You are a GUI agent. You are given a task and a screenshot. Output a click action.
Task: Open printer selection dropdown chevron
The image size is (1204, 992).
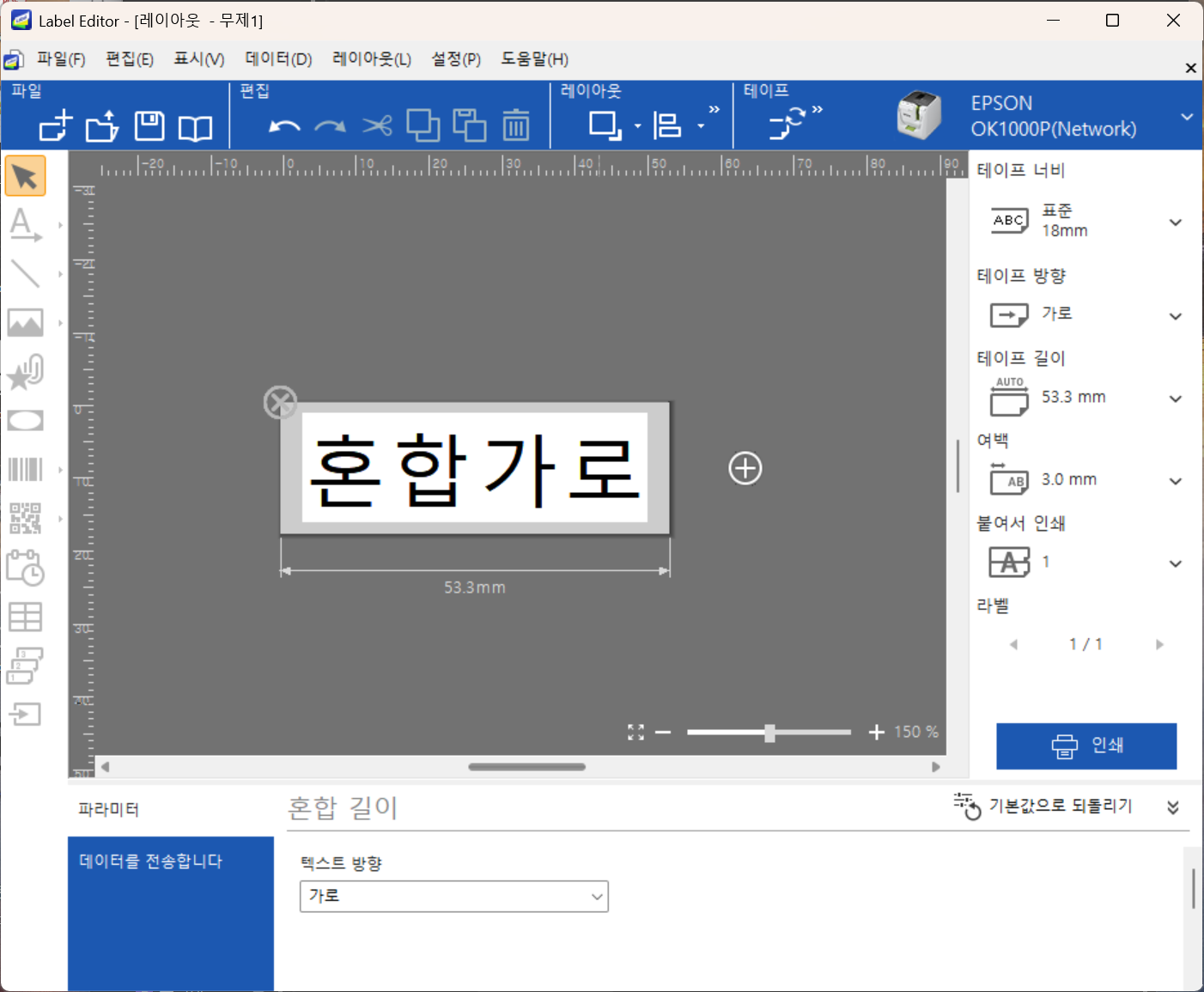1187,117
